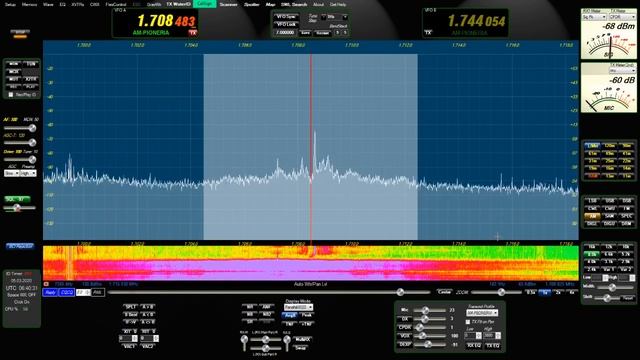Screen dimensions: 640x360
Task: Adjust the AGC-T slider
Action: coord(20,142)
